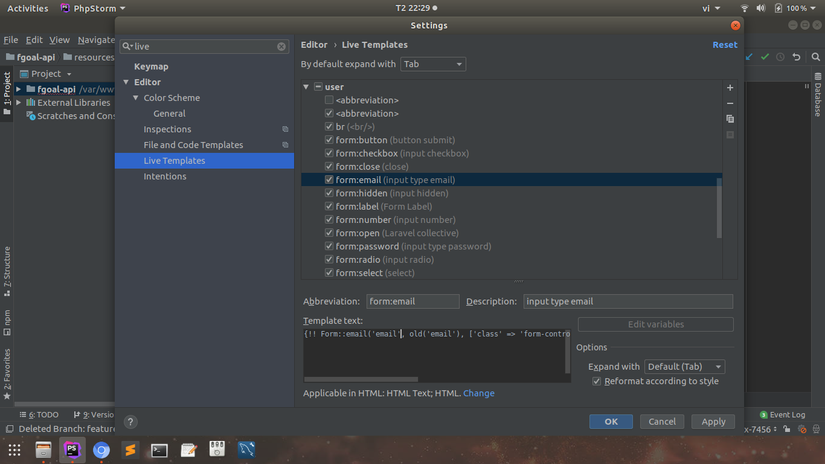Viewport: 825px width, 464px height.
Task: Open Favorites tool window sidebar
Action: click(7, 374)
